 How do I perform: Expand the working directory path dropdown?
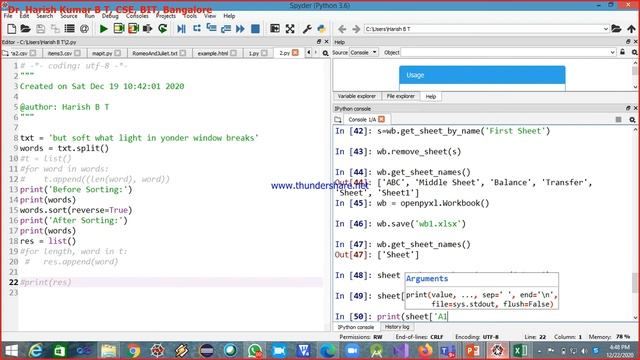coord(605,29)
